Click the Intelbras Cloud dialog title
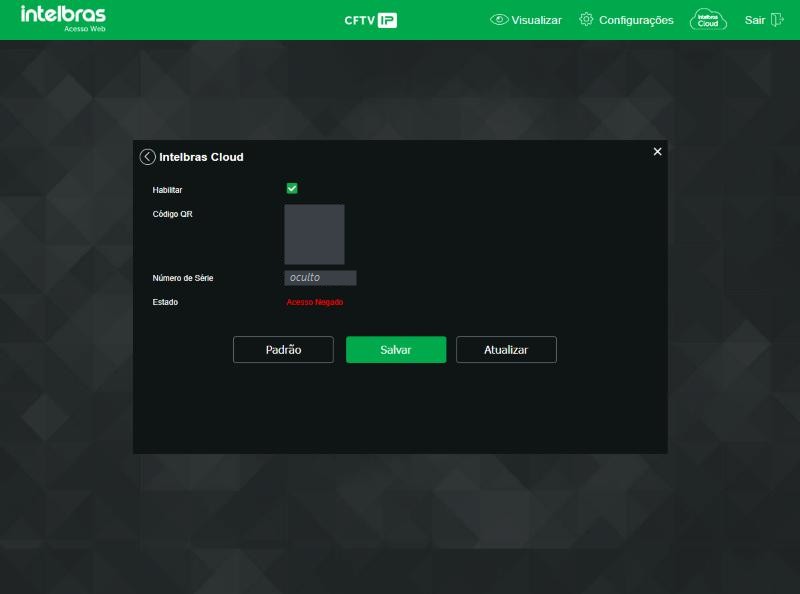The width and height of the screenshot is (800, 594). (x=201, y=157)
